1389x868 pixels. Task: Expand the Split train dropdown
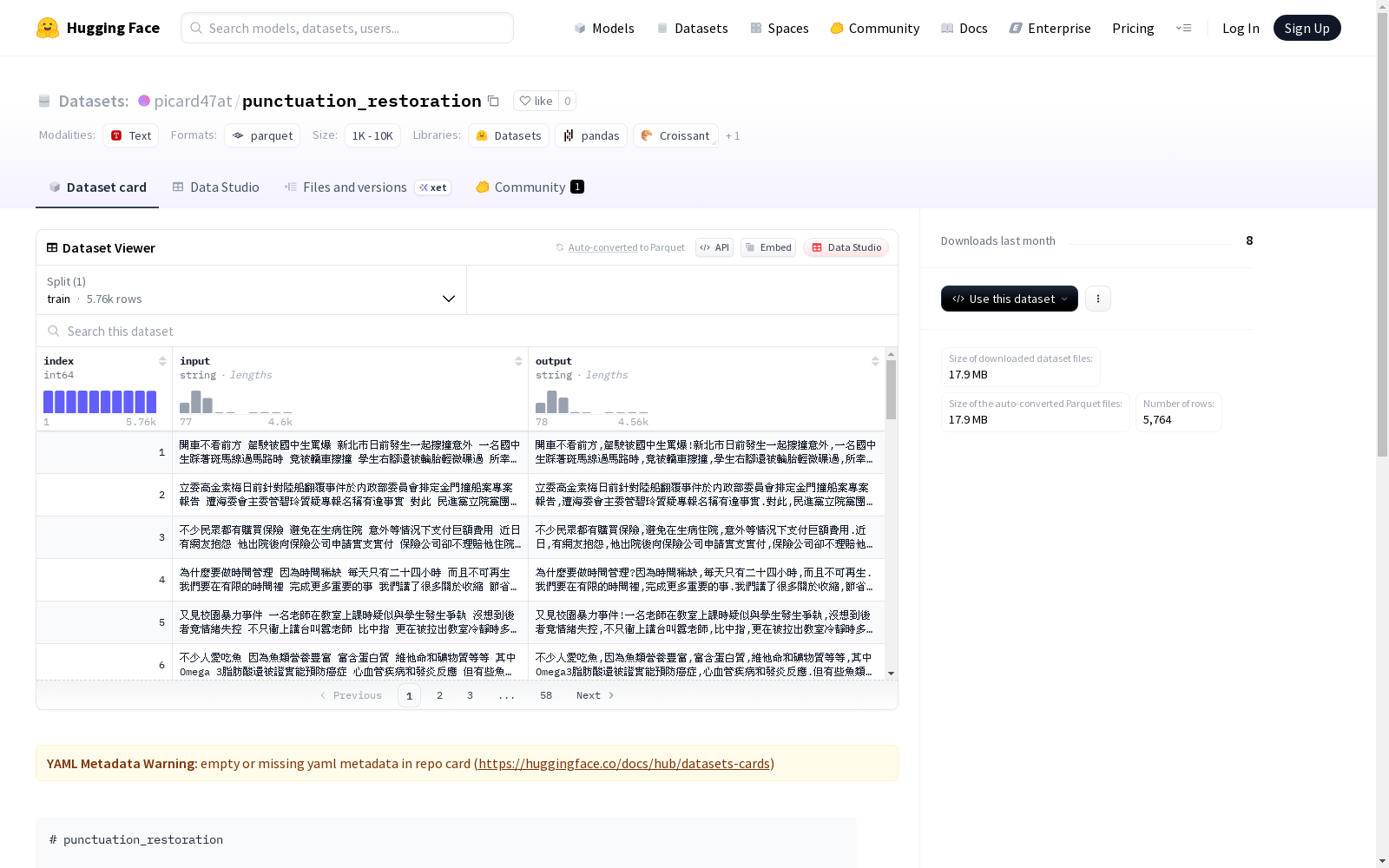click(x=252, y=290)
